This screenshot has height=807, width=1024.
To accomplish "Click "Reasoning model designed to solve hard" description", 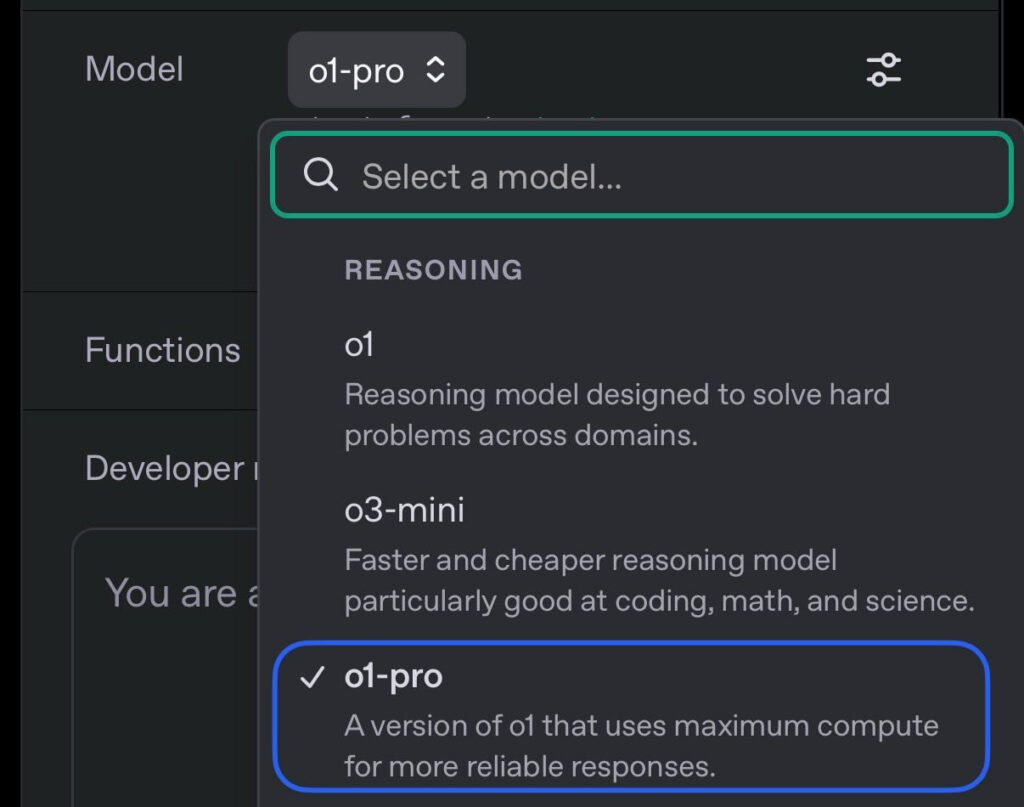I will (x=616, y=394).
